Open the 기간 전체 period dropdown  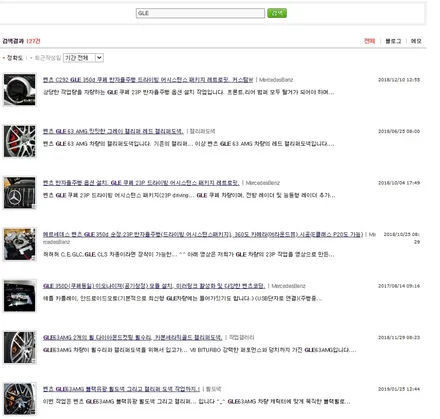[x=83, y=58]
